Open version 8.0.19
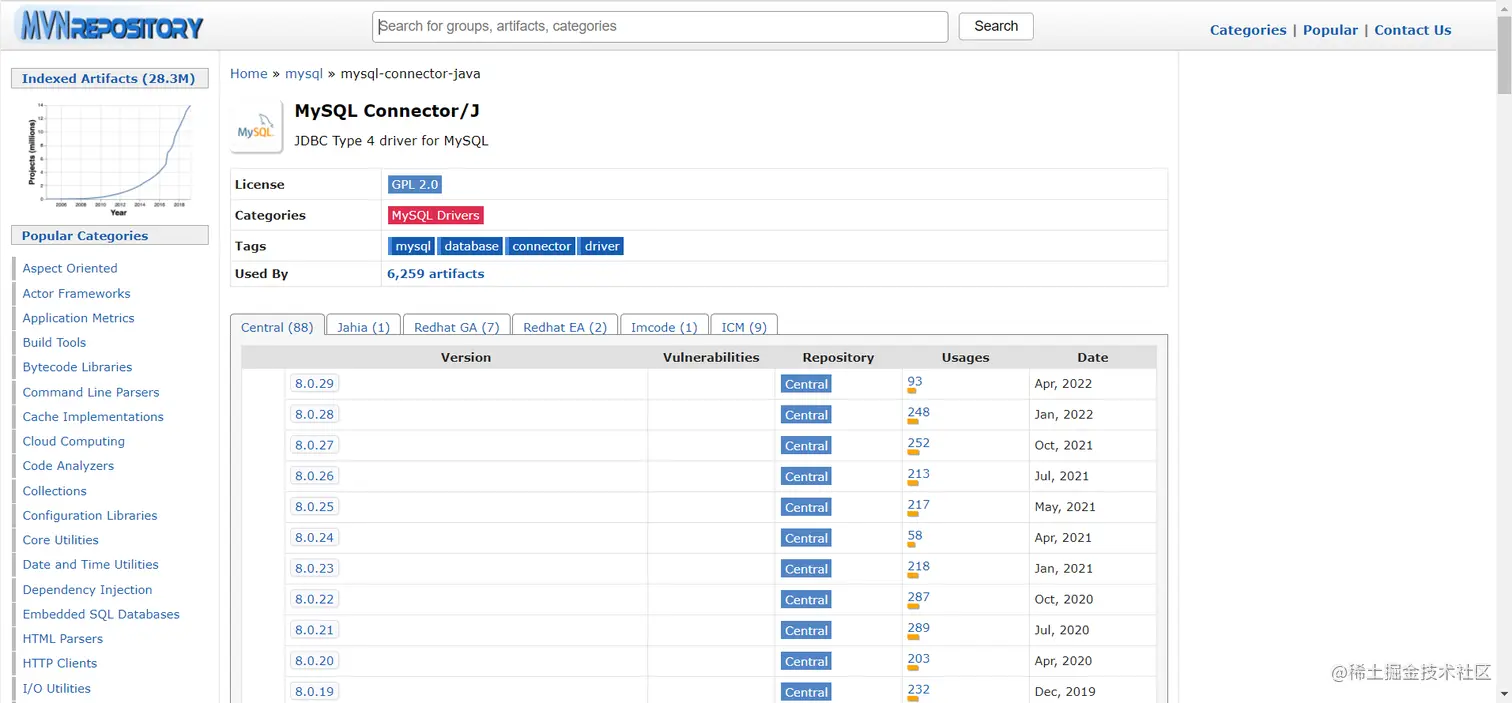 pyautogui.click(x=314, y=692)
